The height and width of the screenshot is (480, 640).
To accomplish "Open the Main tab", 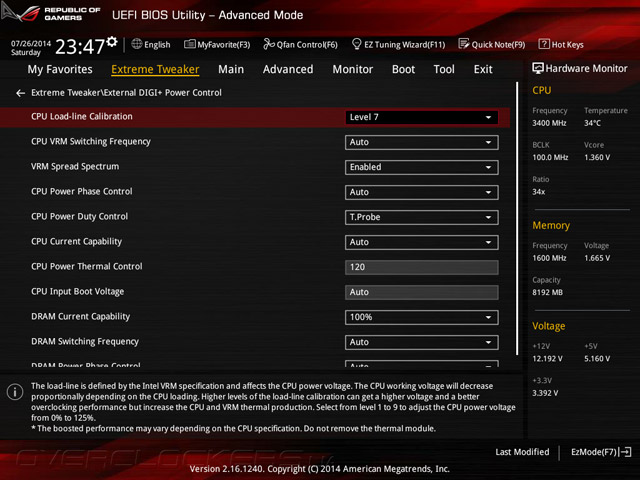I will coord(231,69).
